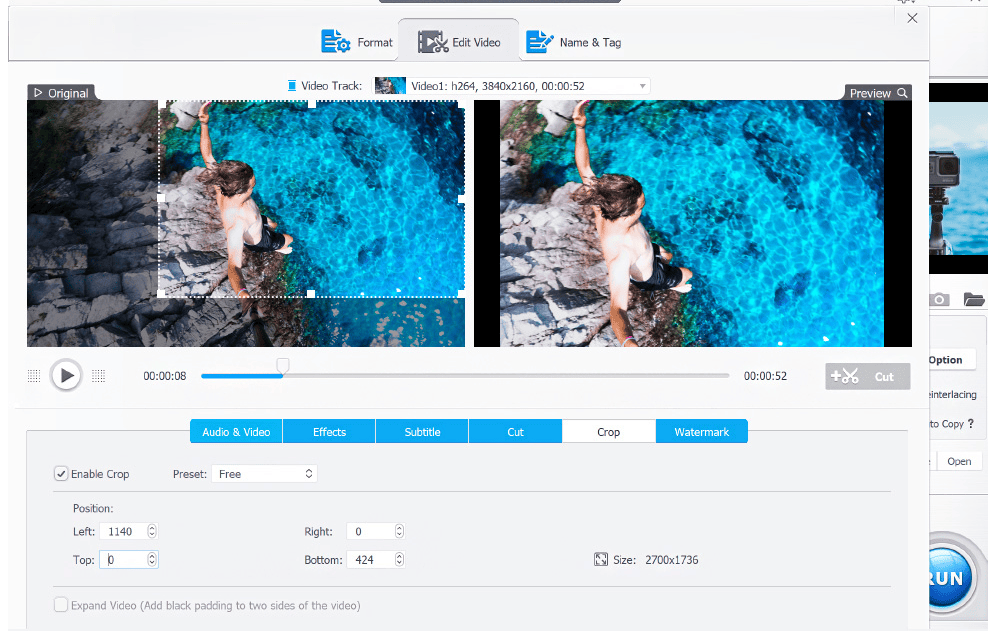Select the Edit Video tab icon
Screen dimensions: 1000x631
(x=432, y=41)
